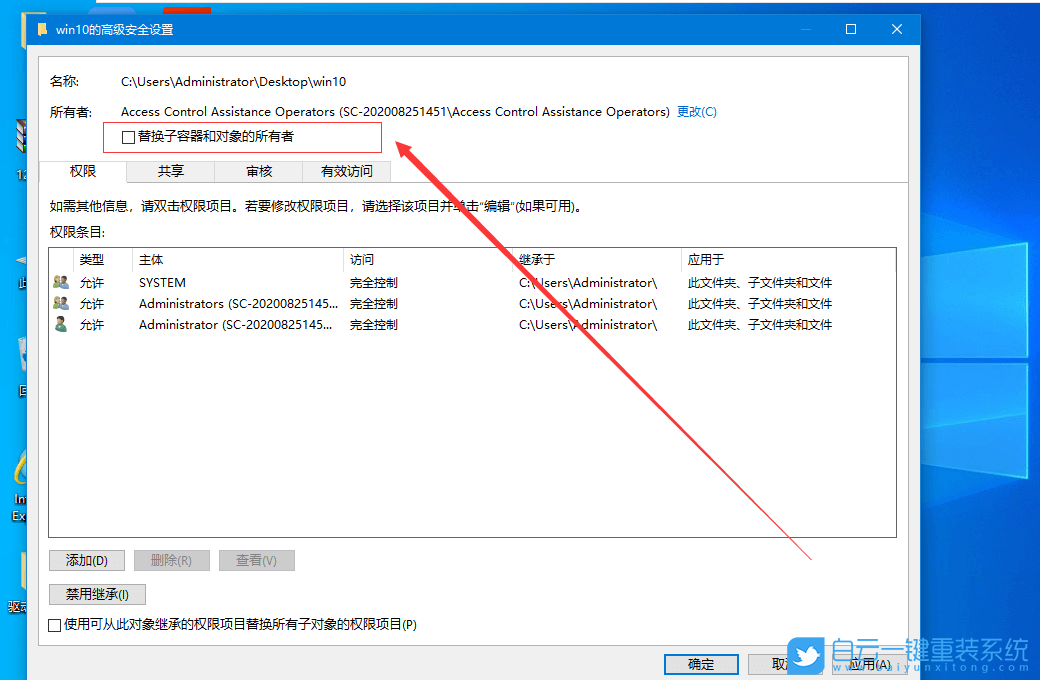Viewport: 1040px width, 680px height.
Task: Open the 有效访问 tab
Action: coord(346,171)
